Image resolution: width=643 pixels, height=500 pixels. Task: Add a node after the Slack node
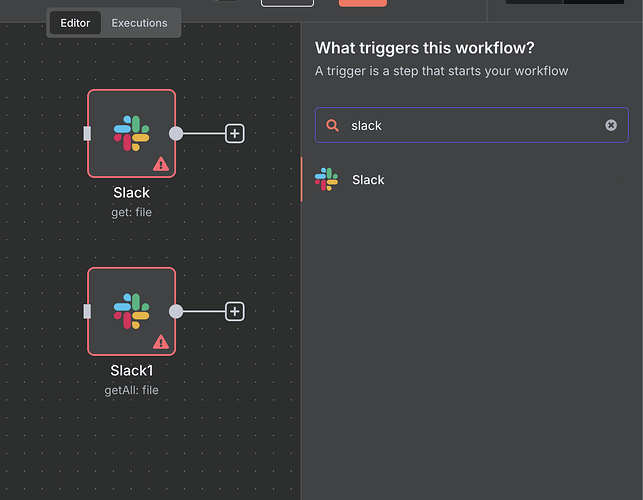coord(235,134)
